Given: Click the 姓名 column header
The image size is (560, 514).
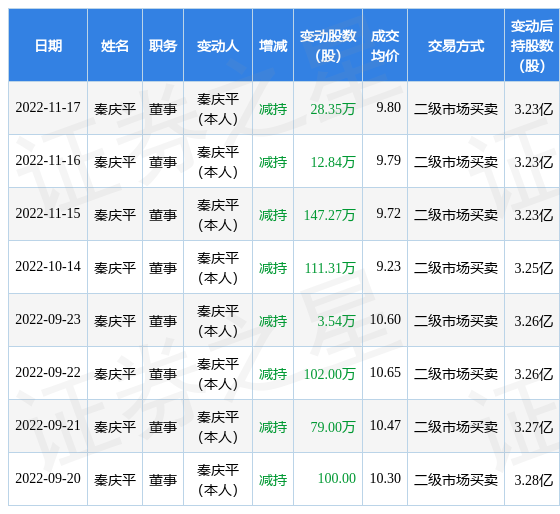Looking at the screenshot, I should pos(115,46).
